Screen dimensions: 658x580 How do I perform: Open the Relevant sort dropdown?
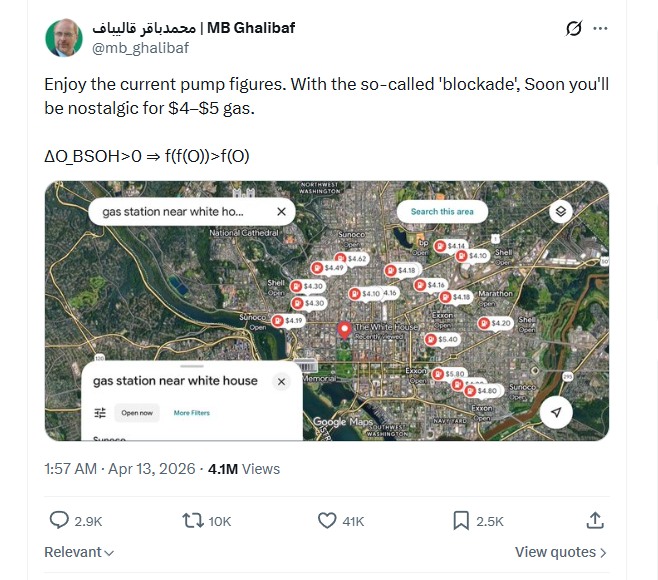79,552
